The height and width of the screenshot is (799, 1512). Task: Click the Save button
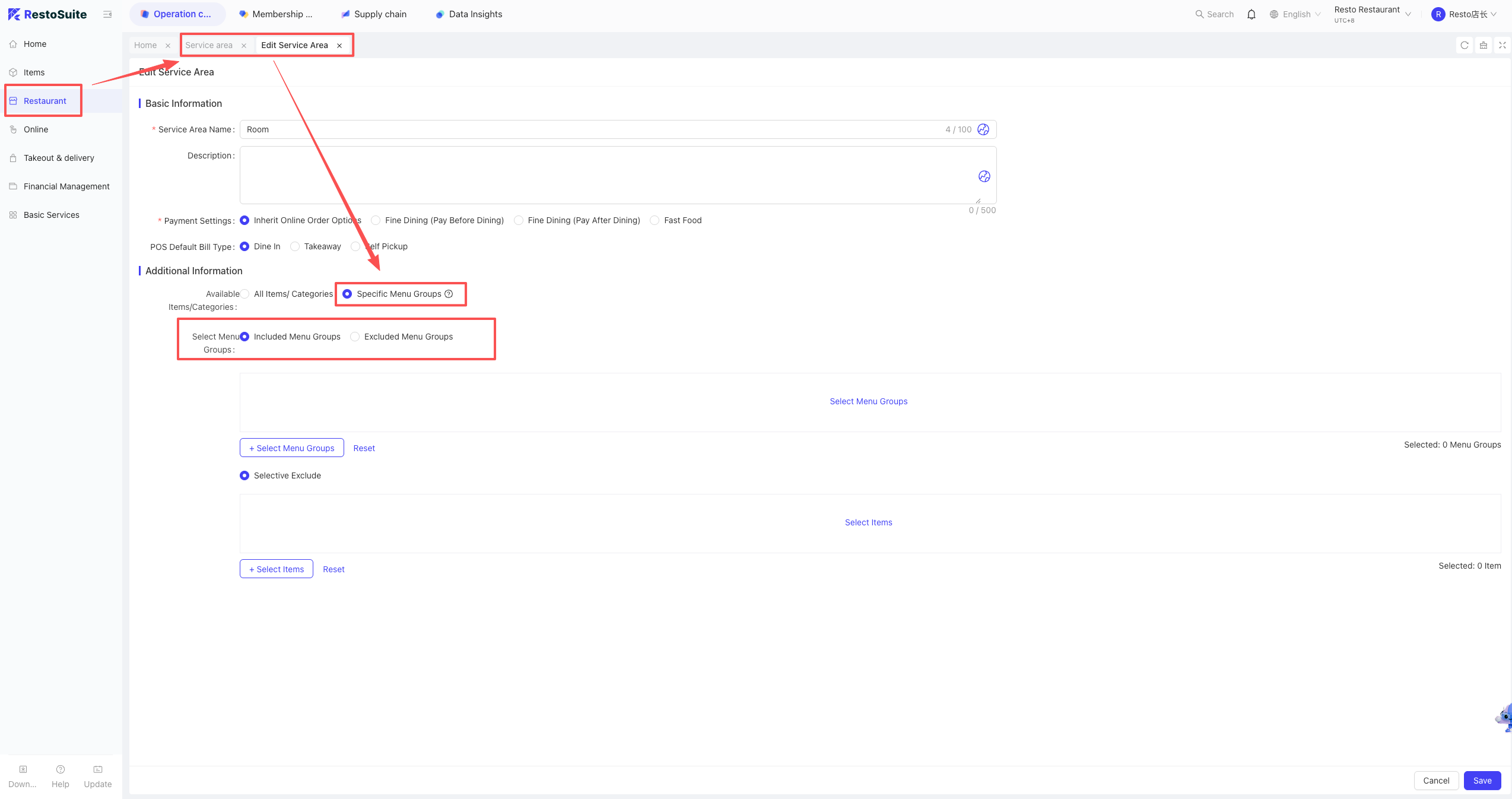(1482, 781)
